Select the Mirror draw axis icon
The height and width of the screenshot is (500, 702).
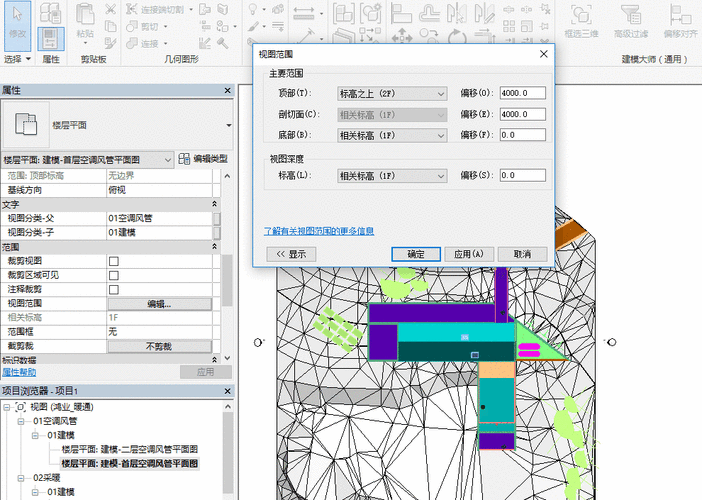484,13
